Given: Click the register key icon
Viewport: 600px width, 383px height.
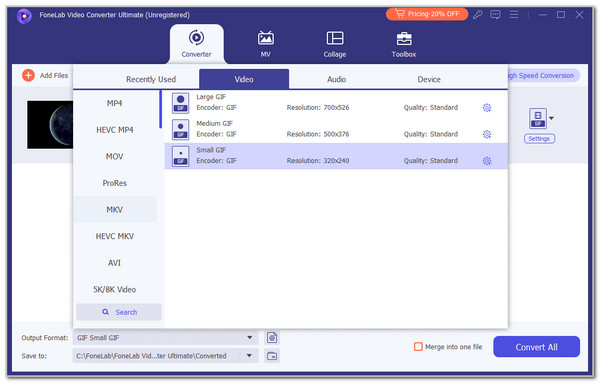Looking at the screenshot, I should (478, 15).
